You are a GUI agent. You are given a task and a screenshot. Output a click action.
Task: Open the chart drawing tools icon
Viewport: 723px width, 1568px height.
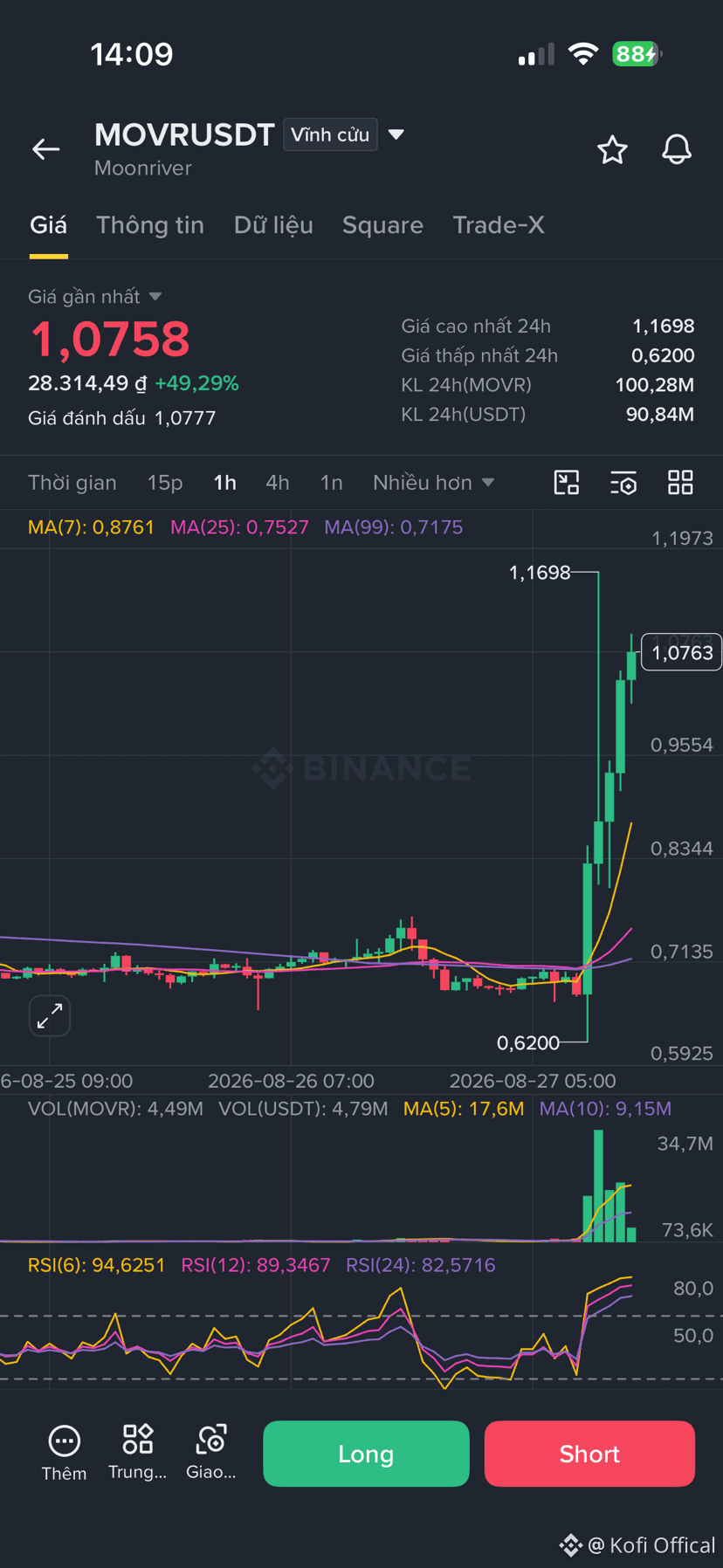tap(567, 483)
